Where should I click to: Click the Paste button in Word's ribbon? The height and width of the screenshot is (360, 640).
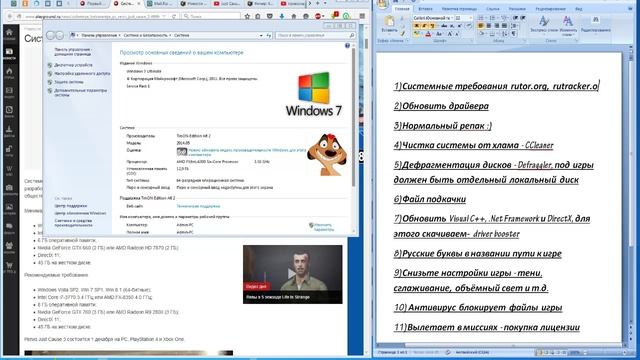[389, 24]
